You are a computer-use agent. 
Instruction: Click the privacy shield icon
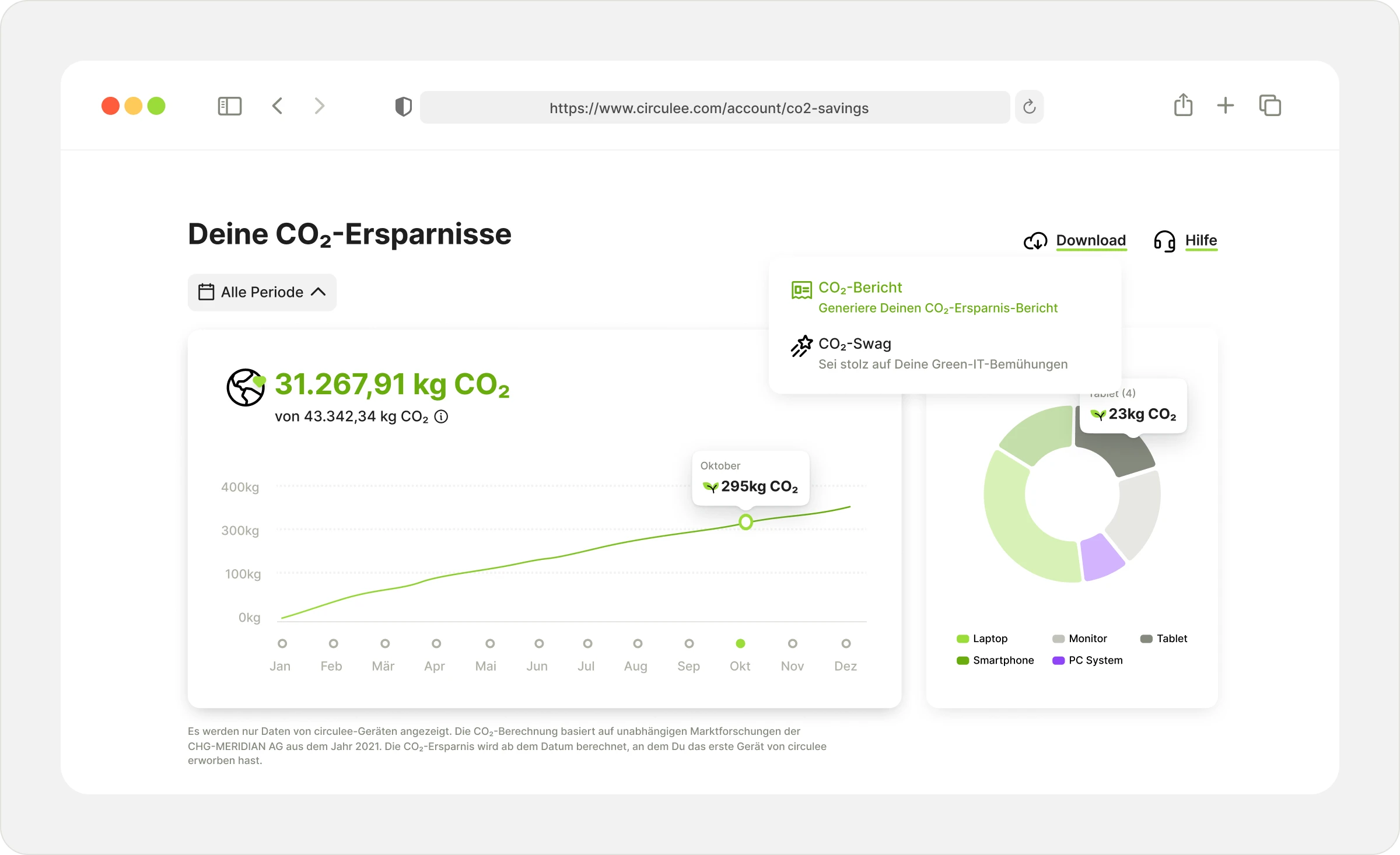(403, 107)
